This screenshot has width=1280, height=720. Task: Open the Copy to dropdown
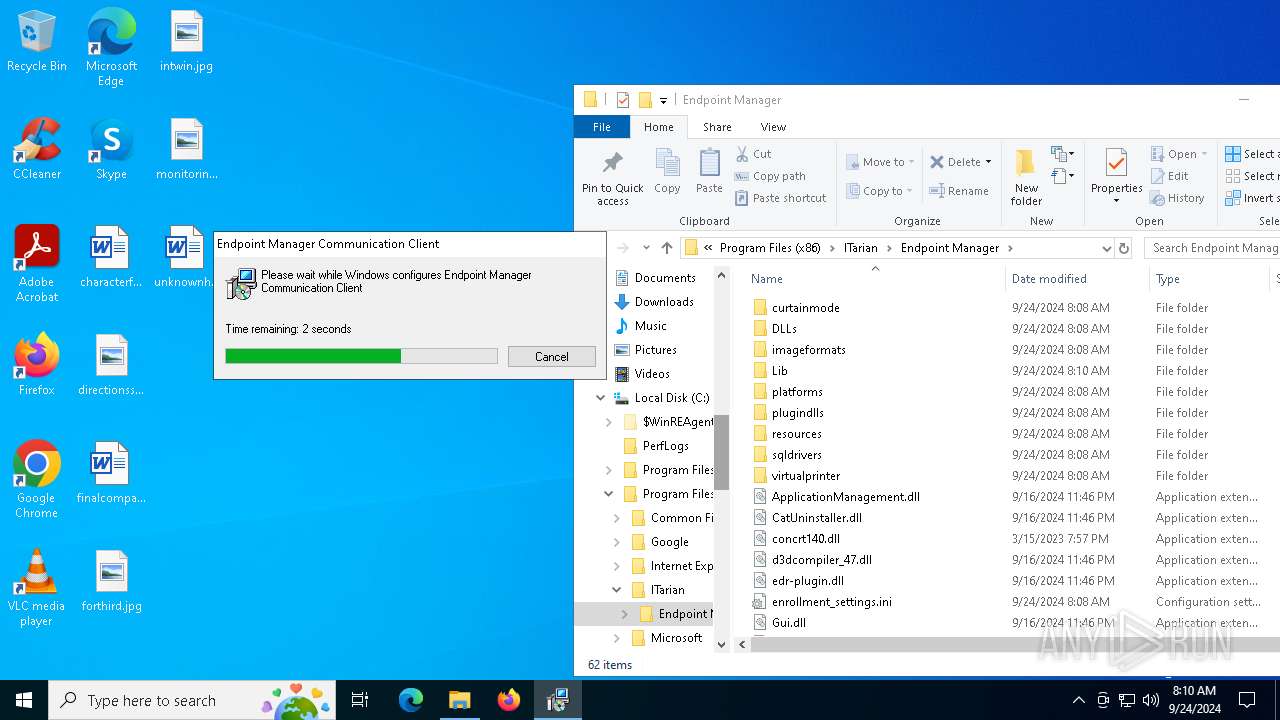[879, 191]
